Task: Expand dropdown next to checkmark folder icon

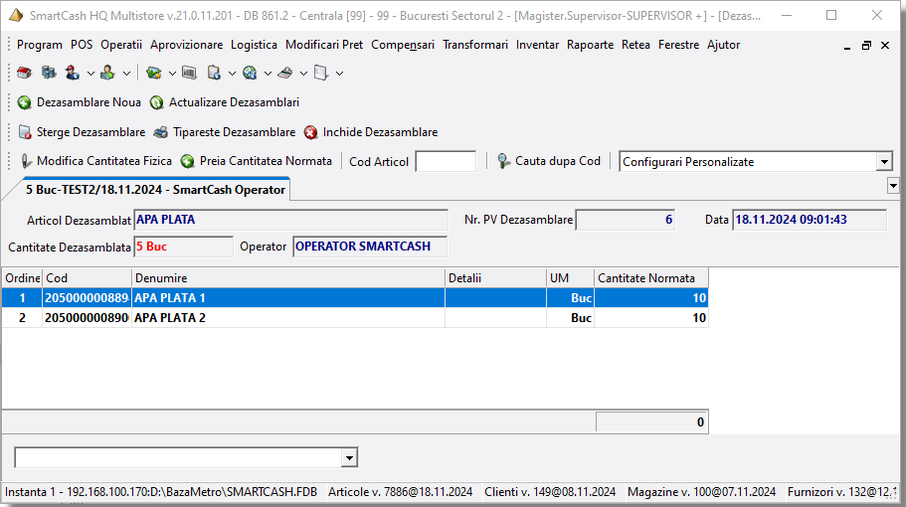Action: pyautogui.click(x=172, y=73)
